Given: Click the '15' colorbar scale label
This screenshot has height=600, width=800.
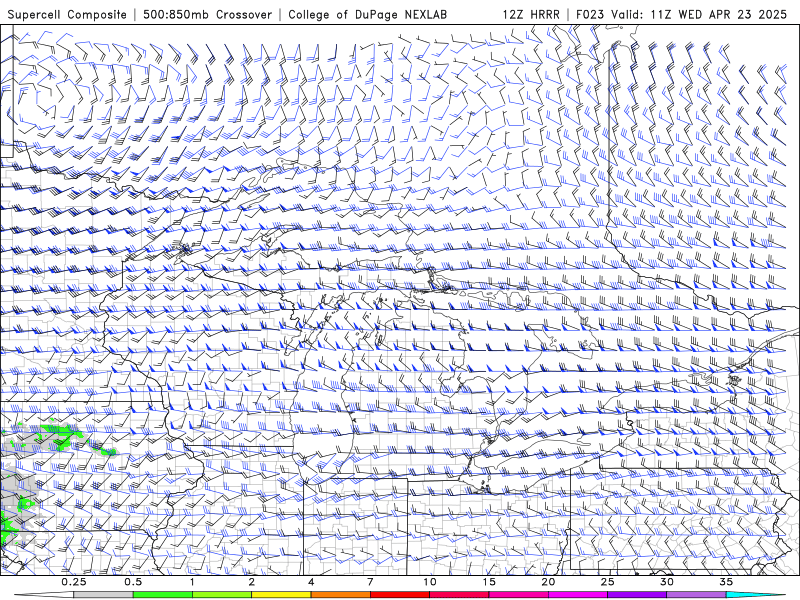Looking at the screenshot, I should point(489,582).
